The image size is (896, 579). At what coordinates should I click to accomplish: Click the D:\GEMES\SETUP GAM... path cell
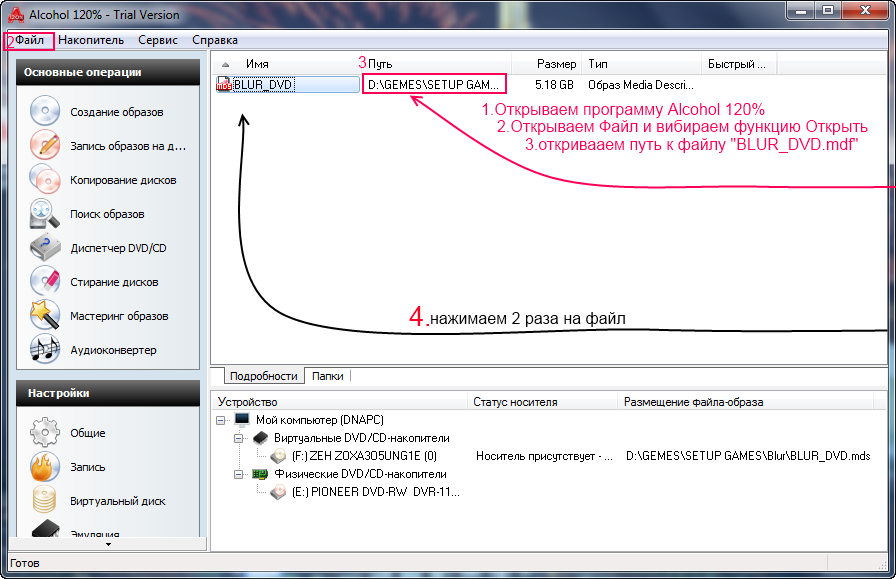tap(434, 85)
